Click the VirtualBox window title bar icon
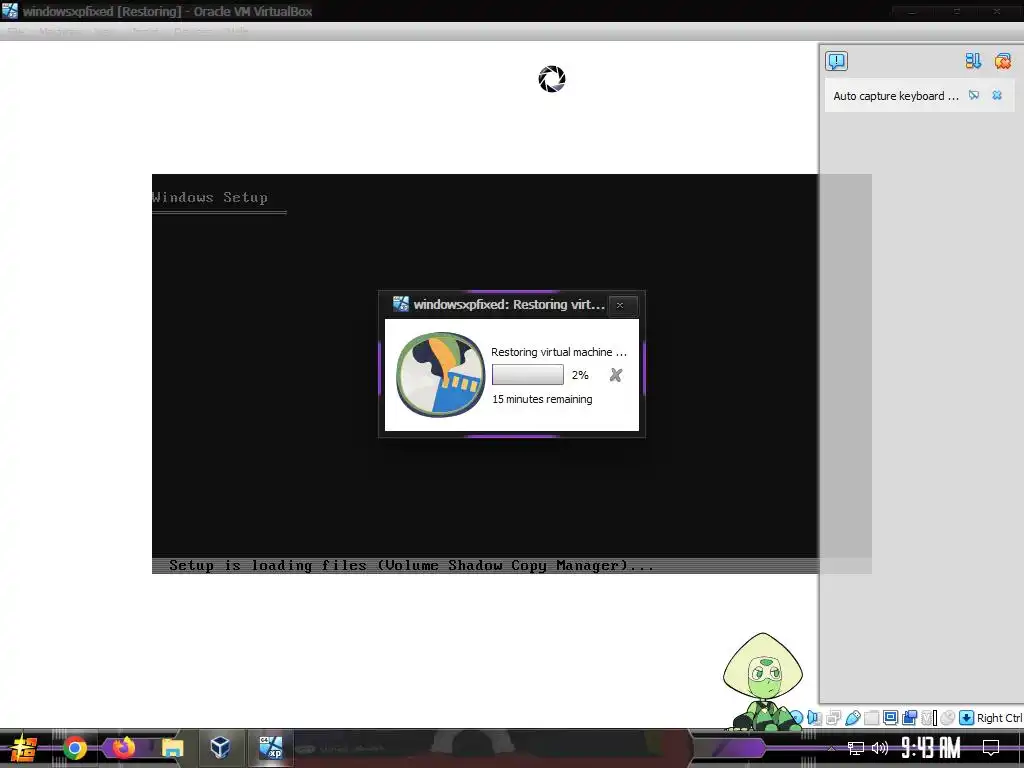 (10, 11)
